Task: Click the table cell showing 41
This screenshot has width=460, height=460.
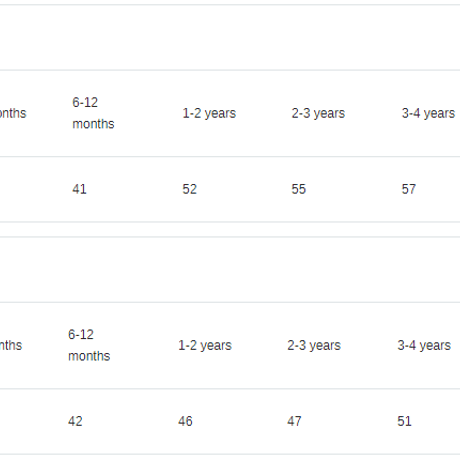Action: click(79, 189)
